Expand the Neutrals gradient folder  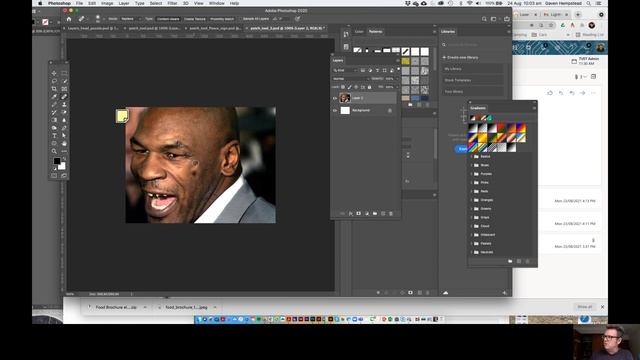pyautogui.click(x=472, y=252)
